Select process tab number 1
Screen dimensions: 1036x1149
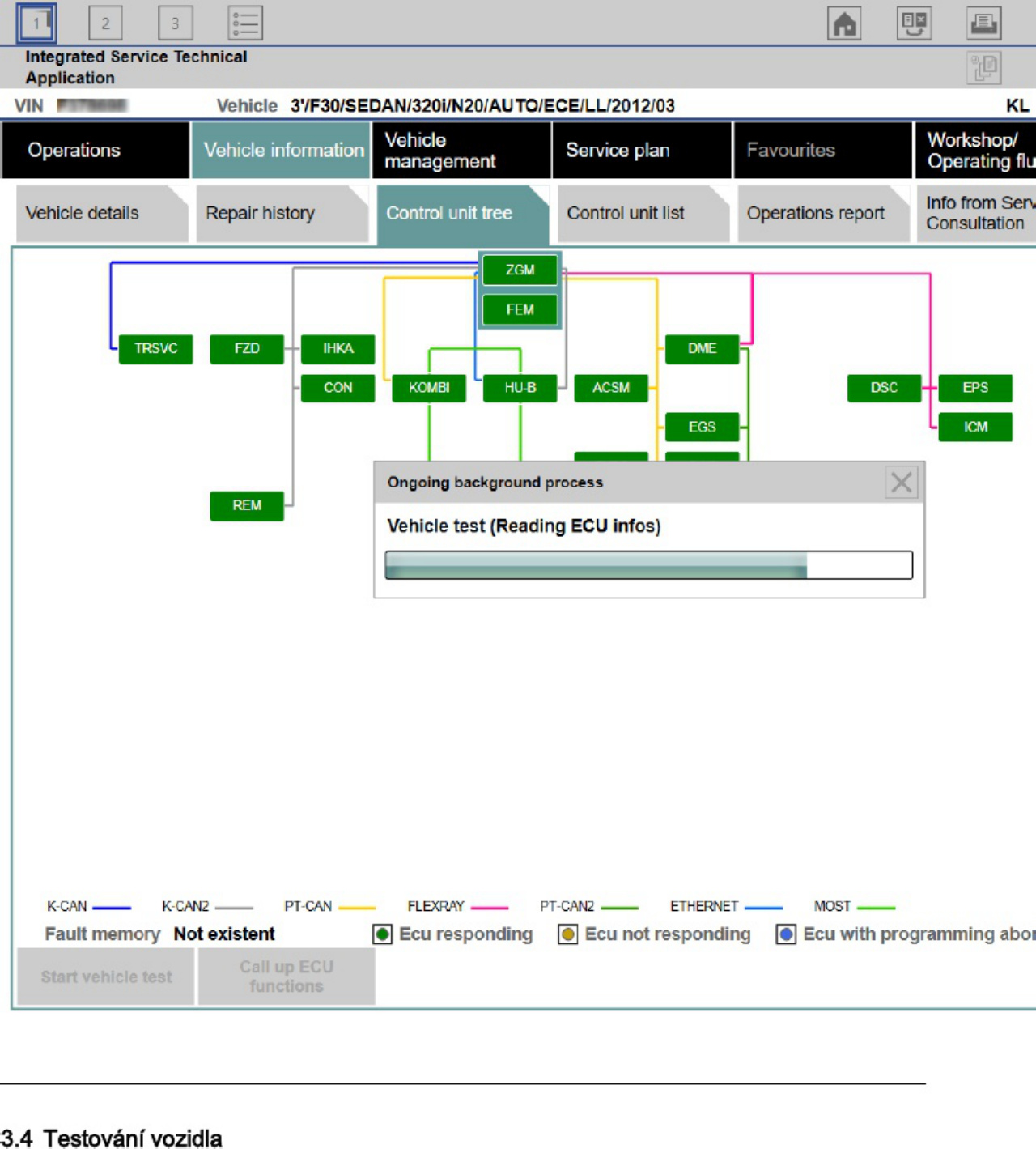(36, 23)
